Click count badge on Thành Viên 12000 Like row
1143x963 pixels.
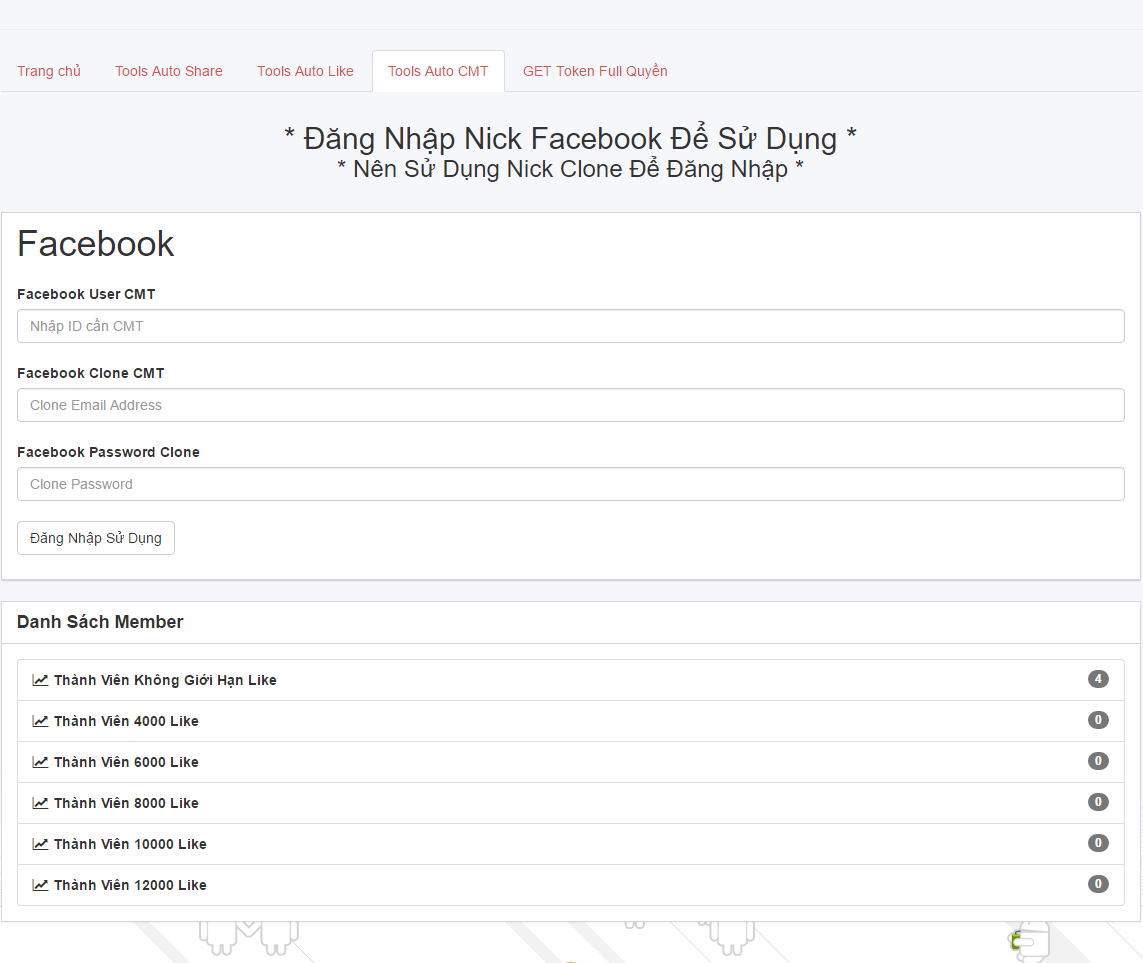coord(1098,884)
